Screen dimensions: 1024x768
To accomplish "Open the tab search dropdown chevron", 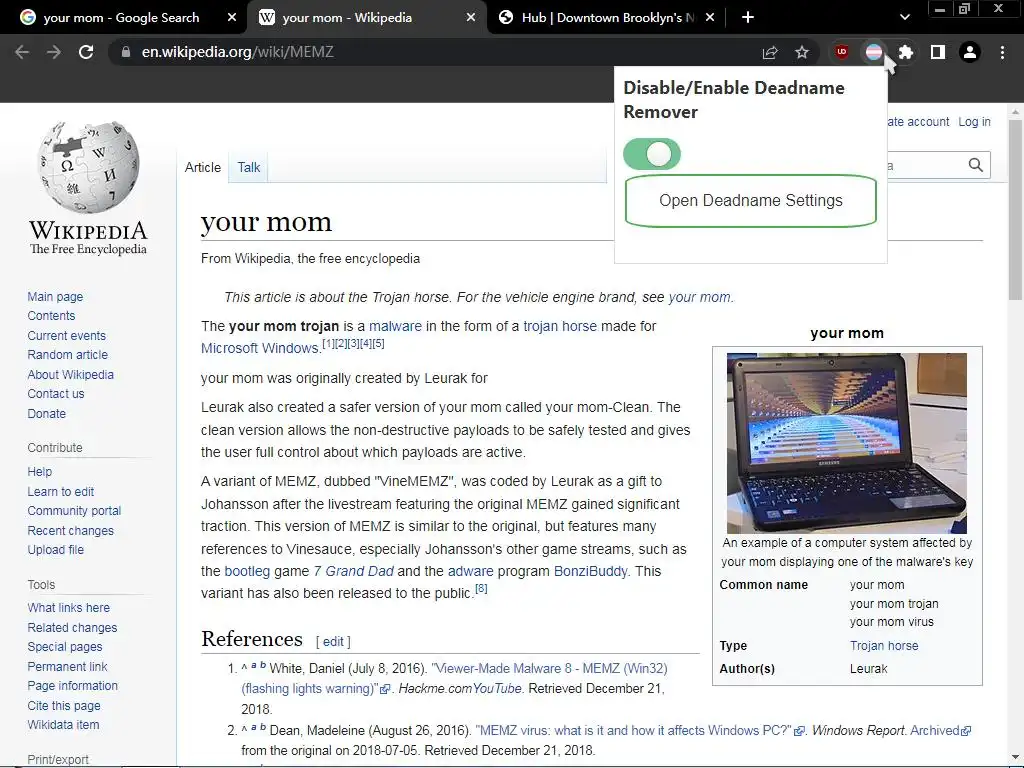I will coord(904,18).
